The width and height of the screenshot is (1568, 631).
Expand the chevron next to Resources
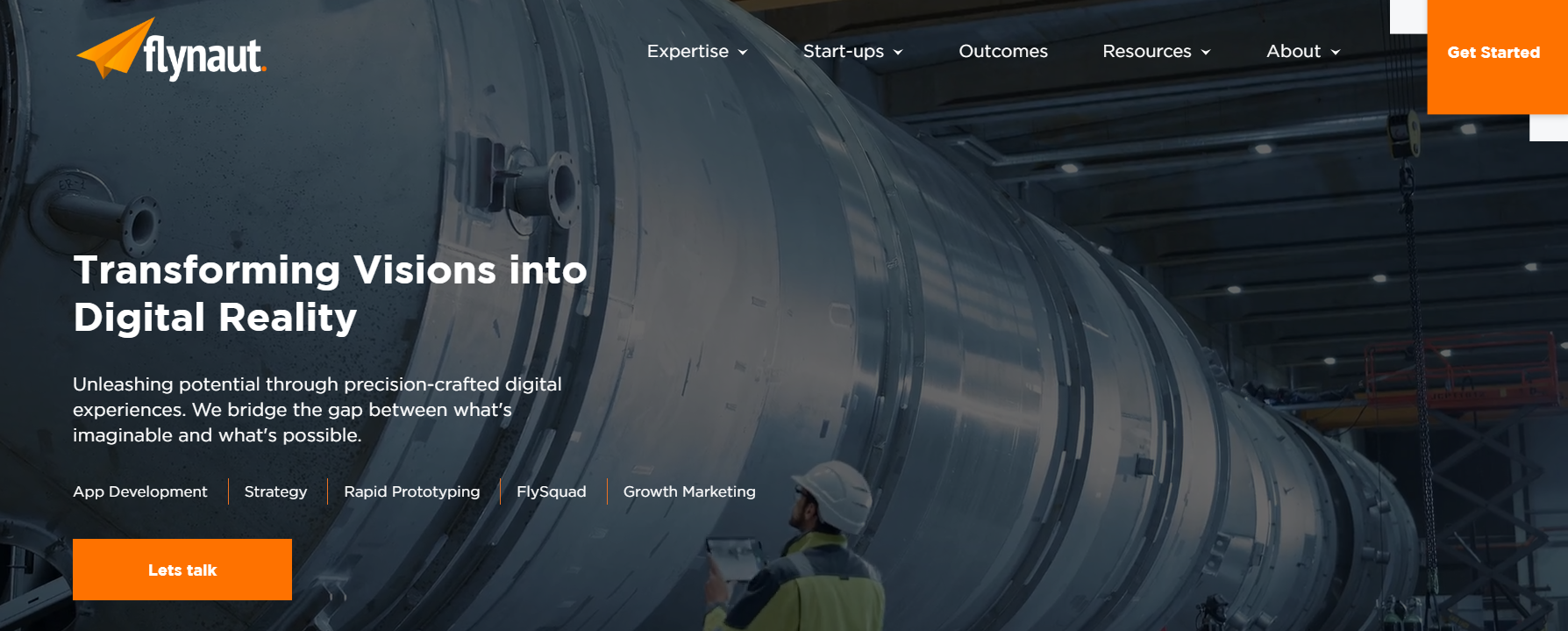pyautogui.click(x=1206, y=53)
